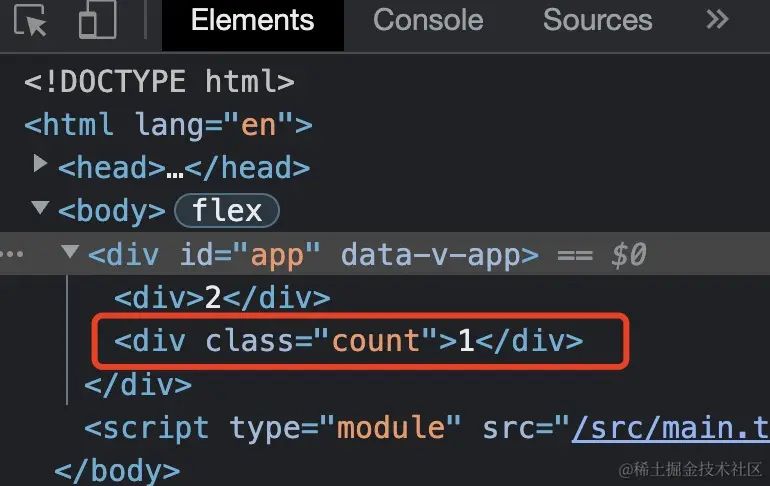The width and height of the screenshot is (770, 486).
Task: Toggle the device toolbar icon
Action: [x=98, y=20]
